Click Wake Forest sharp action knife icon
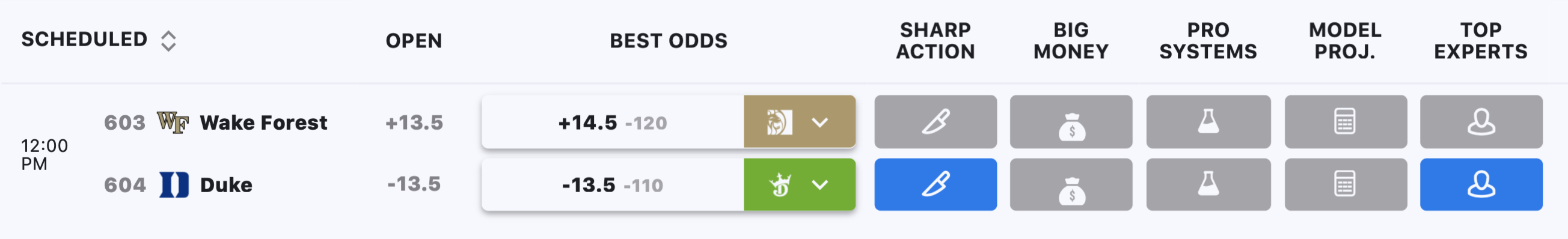 click(x=936, y=122)
